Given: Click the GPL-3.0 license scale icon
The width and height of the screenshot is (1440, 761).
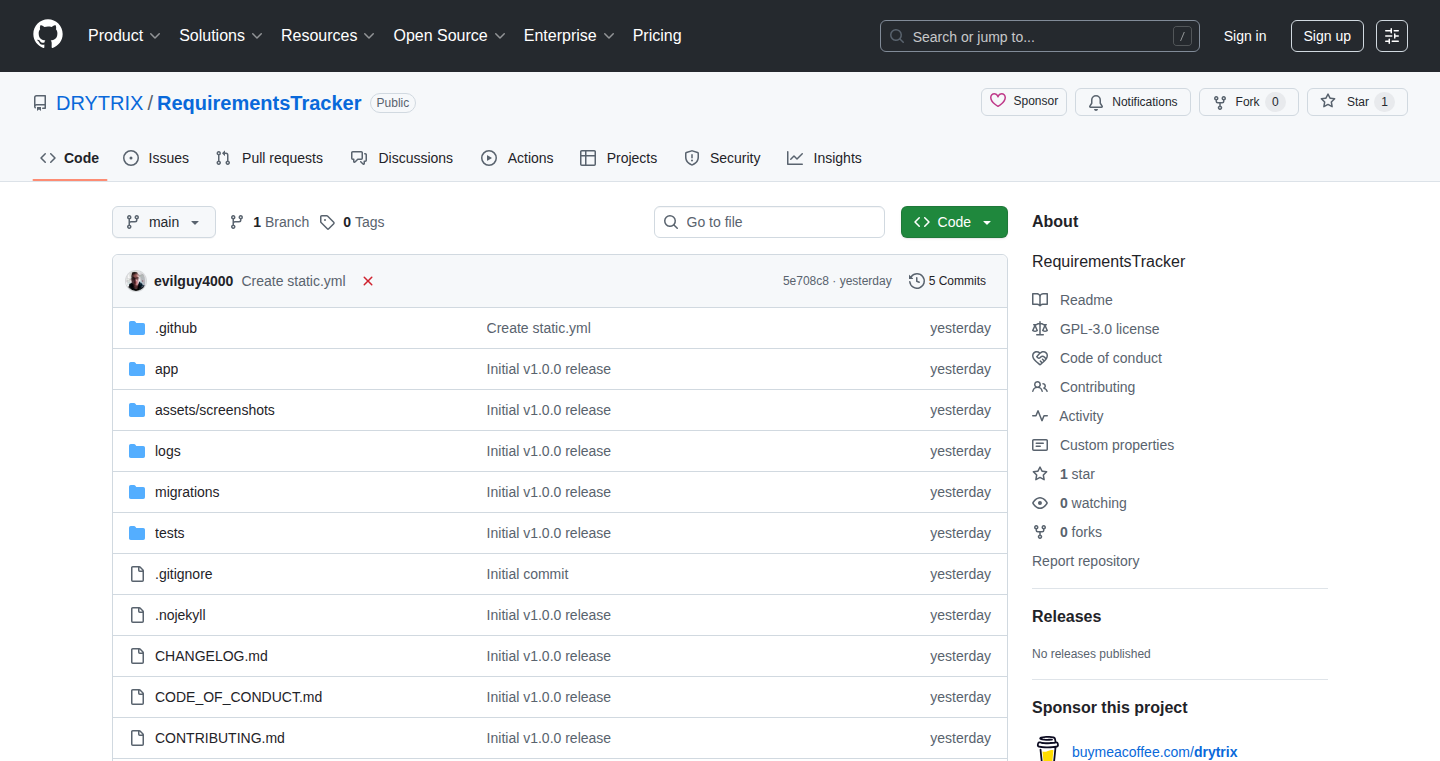Looking at the screenshot, I should coord(1040,329).
